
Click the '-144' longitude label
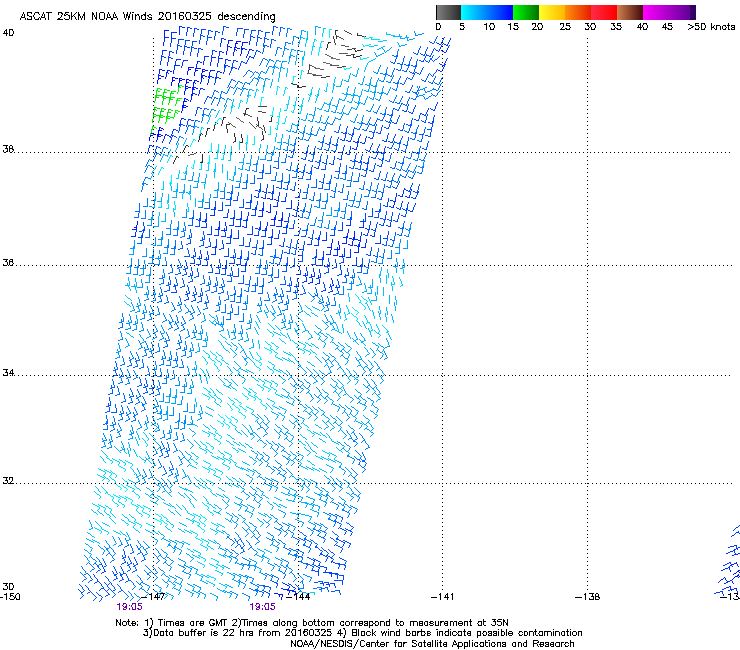click(299, 597)
